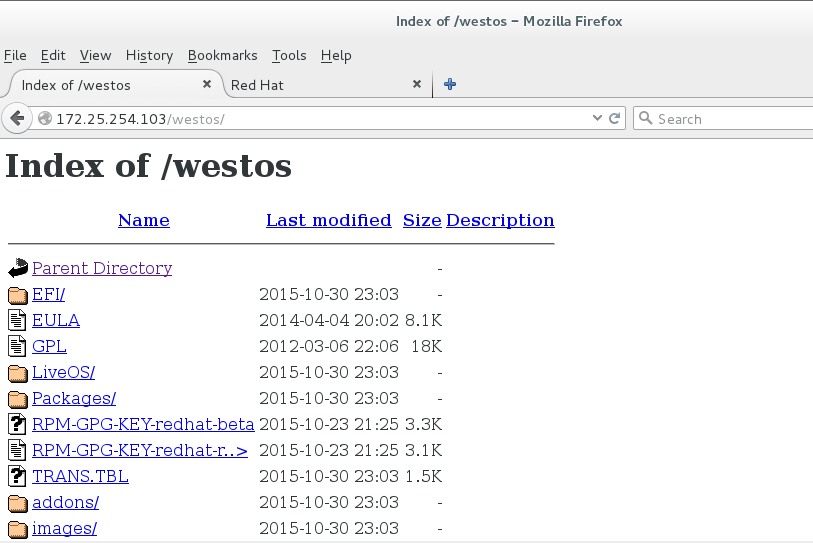Open the RPM-GPG-KEY-redhat-beta file link
The height and width of the screenshot is (543, 813).
tap(143, 424)
